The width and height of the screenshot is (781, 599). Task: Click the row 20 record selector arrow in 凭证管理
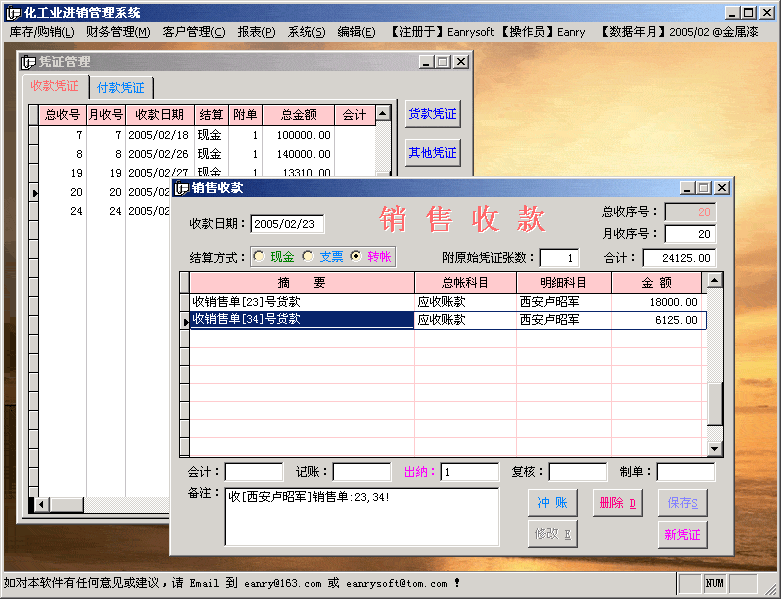[33, 192]
